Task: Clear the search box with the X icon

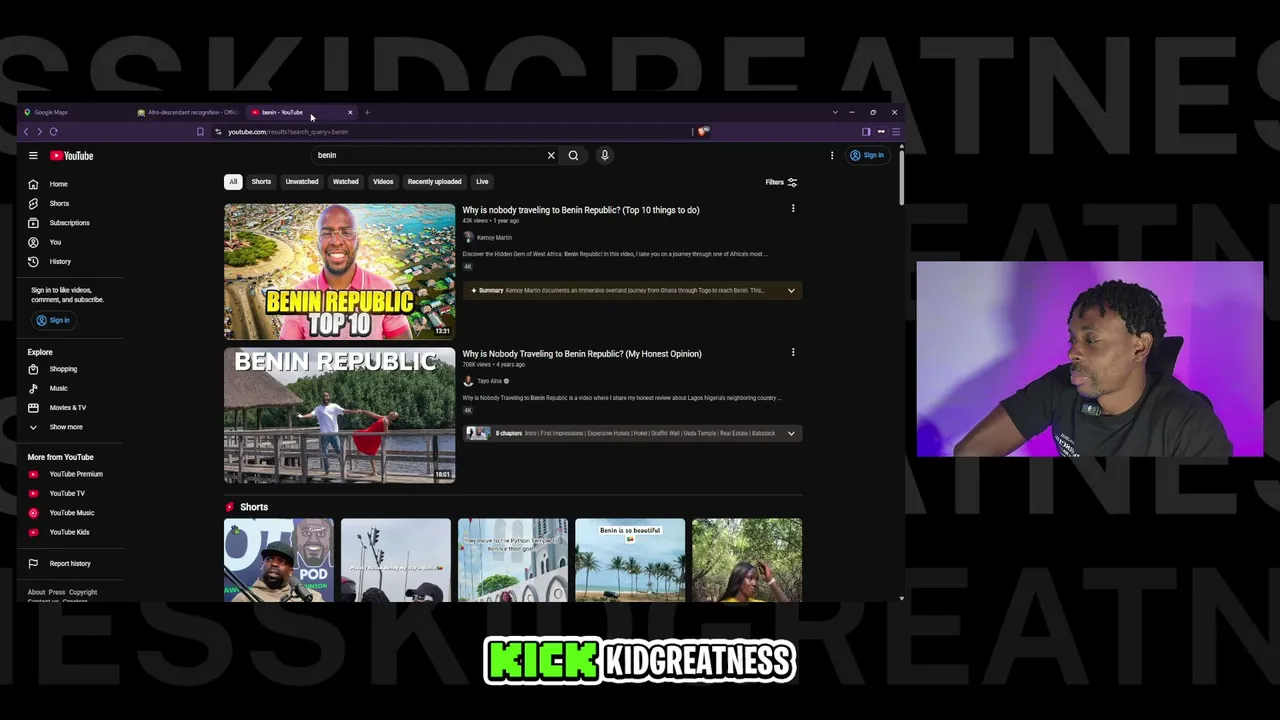Action: click(x=551, y=155)
